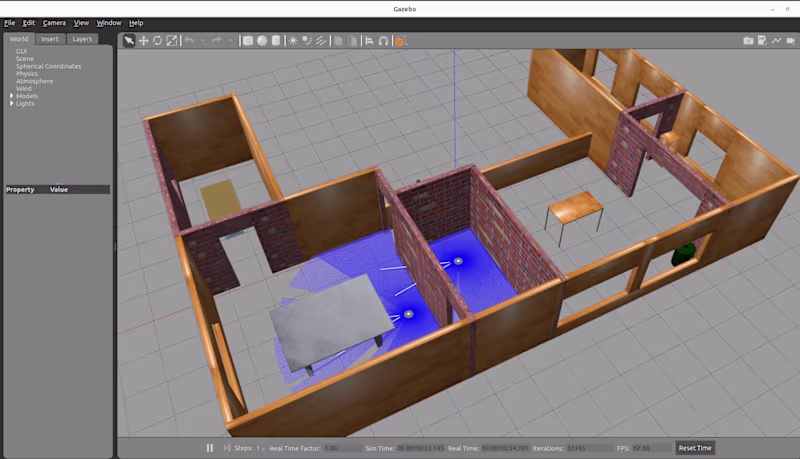
Task: Click the Real Time Factor field
Action: click(343, 448)
